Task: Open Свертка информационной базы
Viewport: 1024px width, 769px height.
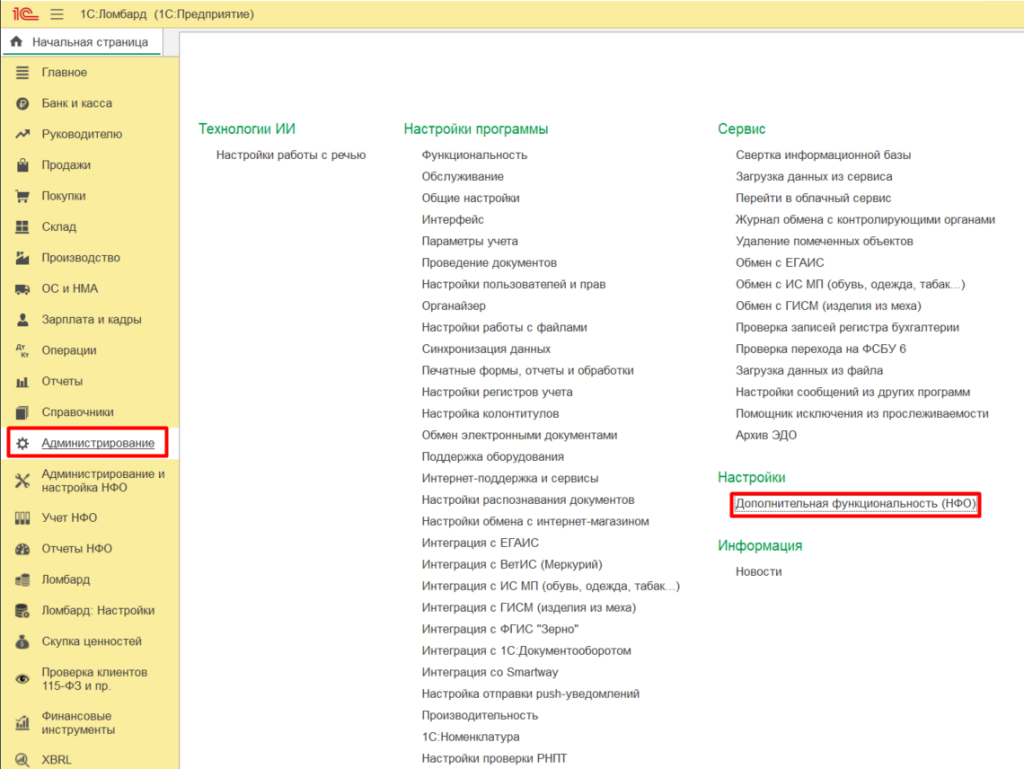Action: [823, 155]
